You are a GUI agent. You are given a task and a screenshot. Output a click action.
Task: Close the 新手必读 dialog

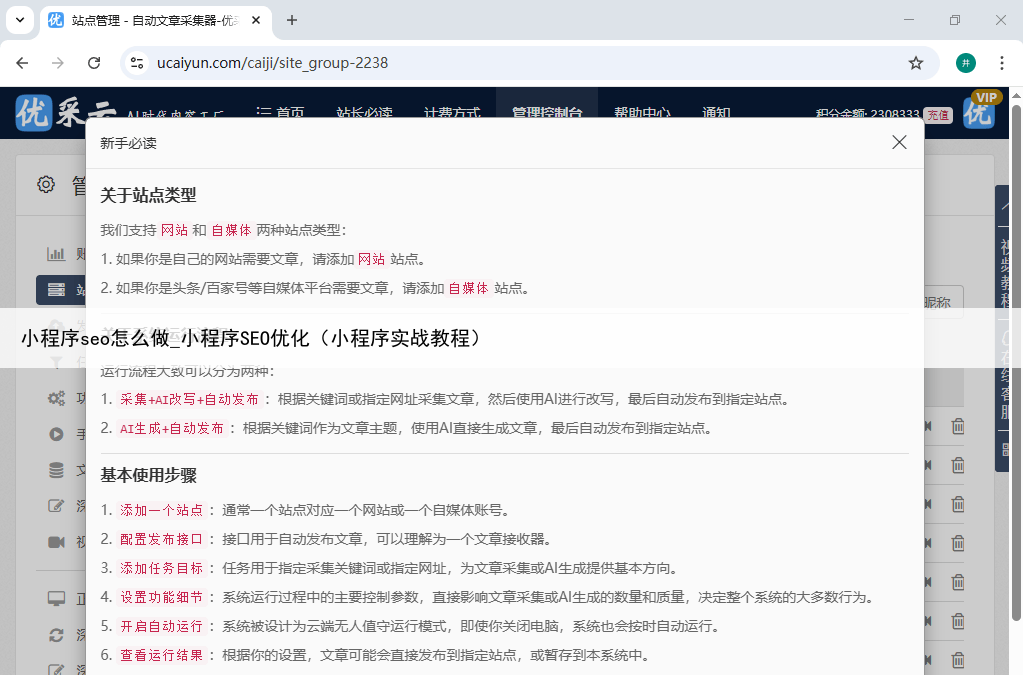tap(899, 142)
